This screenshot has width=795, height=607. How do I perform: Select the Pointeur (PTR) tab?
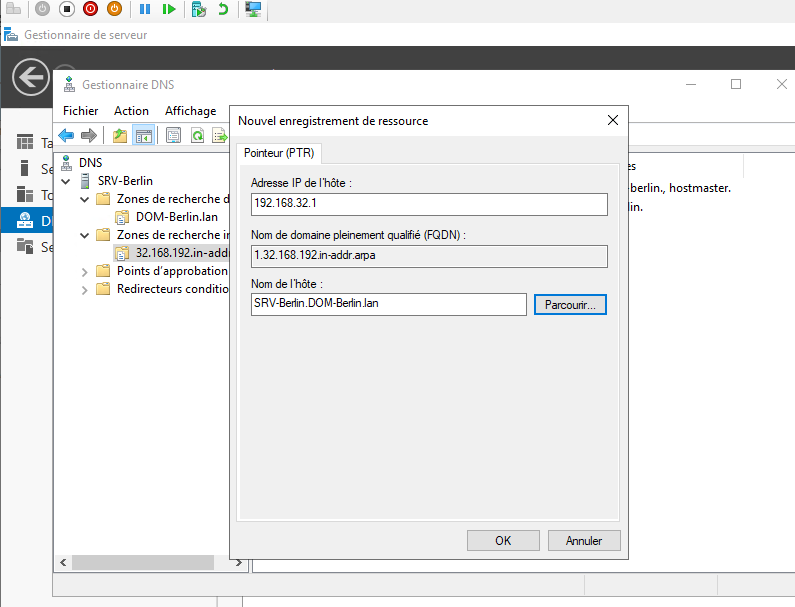[279, 153]
